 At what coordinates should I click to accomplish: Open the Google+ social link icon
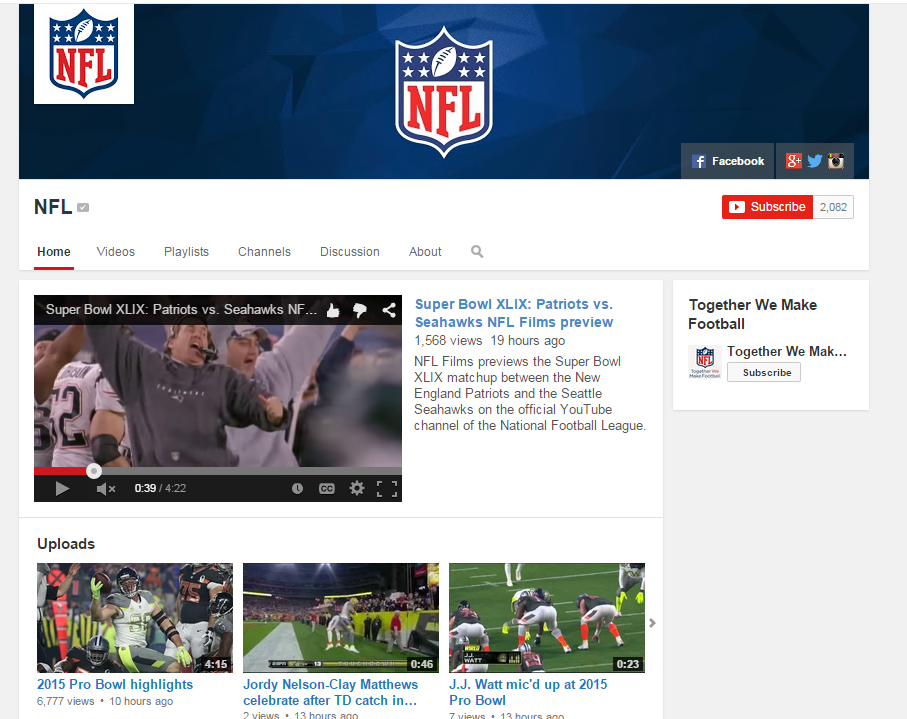tap(794, 161)
